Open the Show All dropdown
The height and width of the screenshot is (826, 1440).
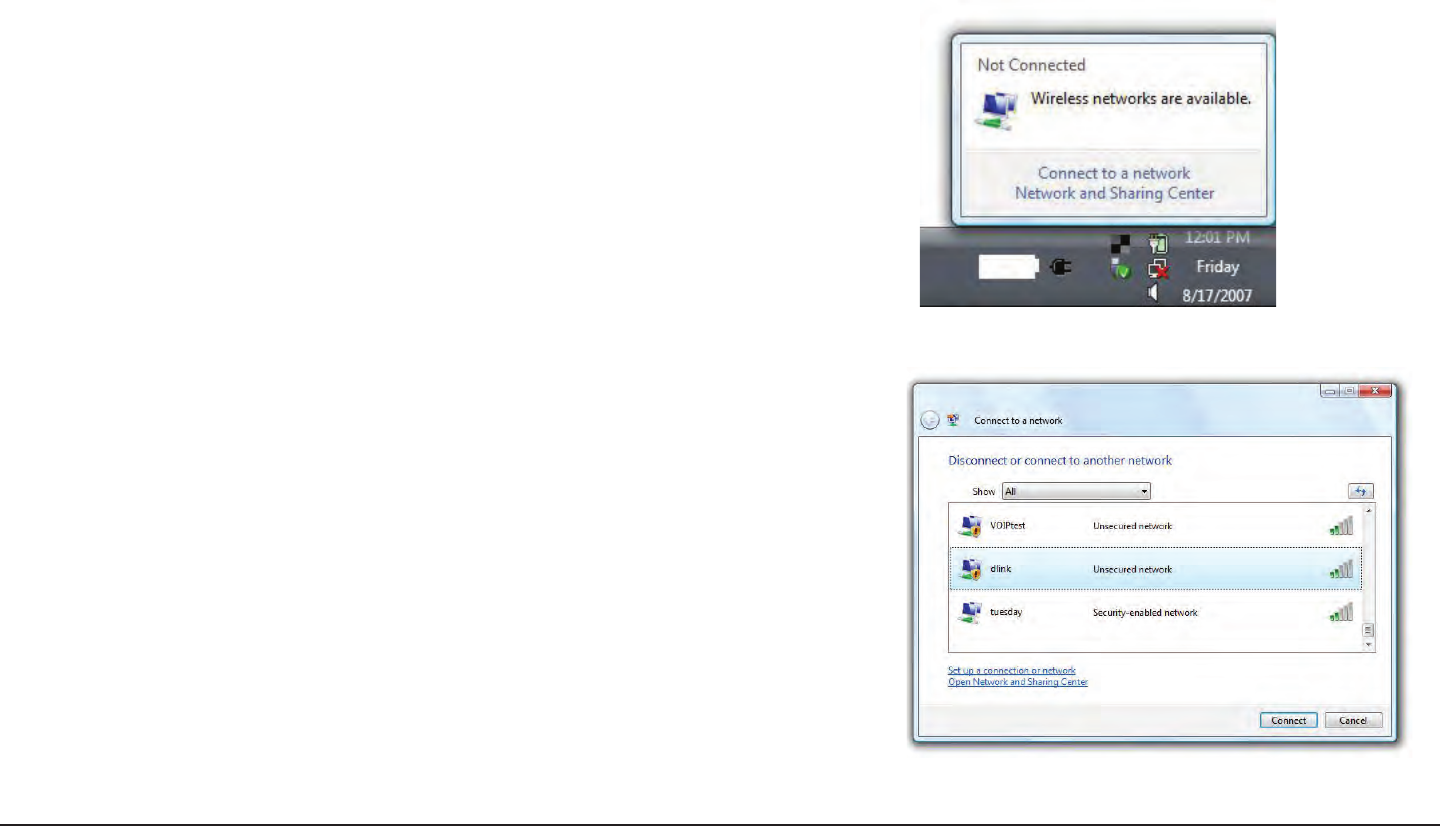(1076, 492)
